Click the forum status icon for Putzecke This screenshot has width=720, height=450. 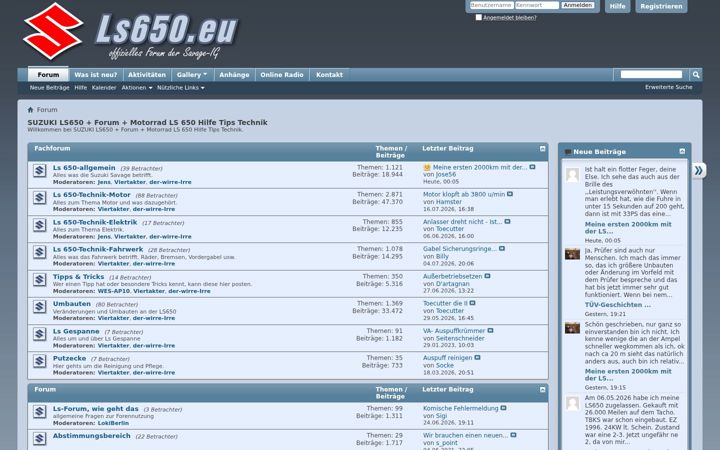click(39, 361)
